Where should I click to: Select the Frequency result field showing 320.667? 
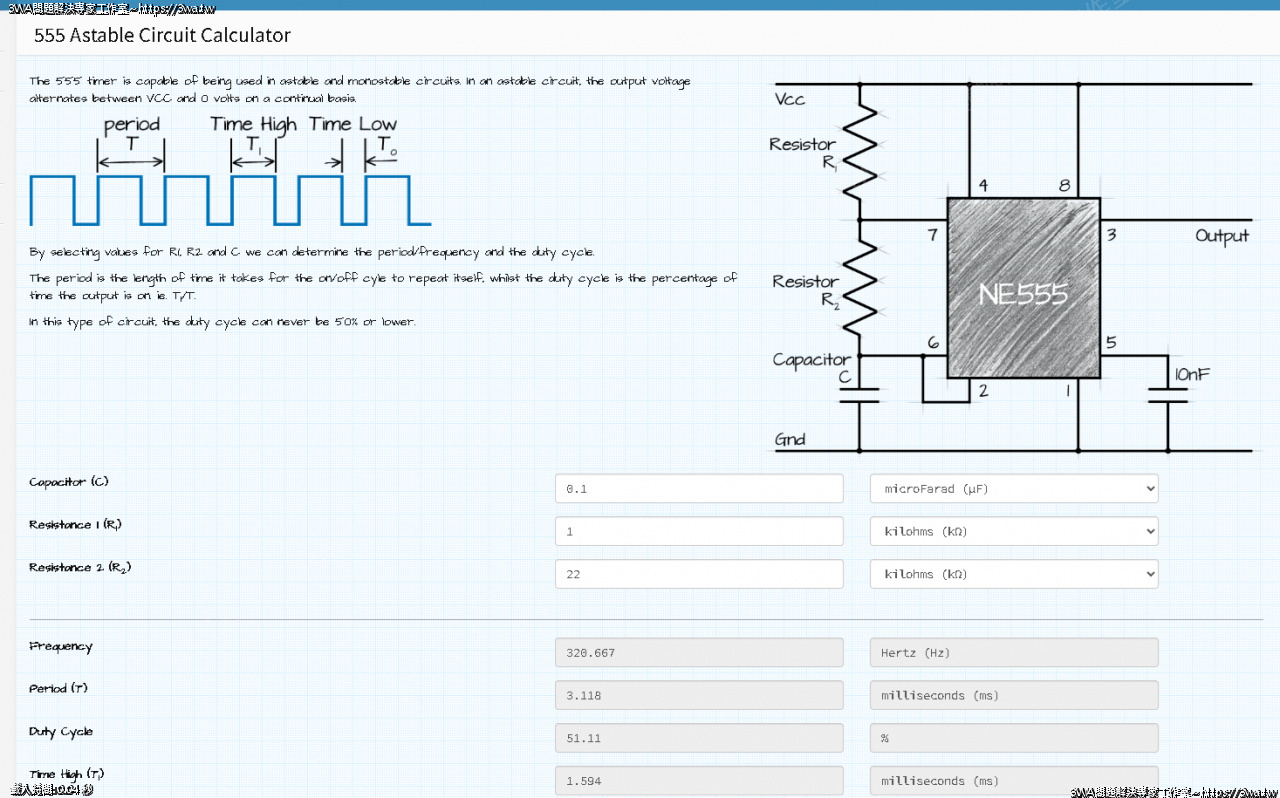698,653
